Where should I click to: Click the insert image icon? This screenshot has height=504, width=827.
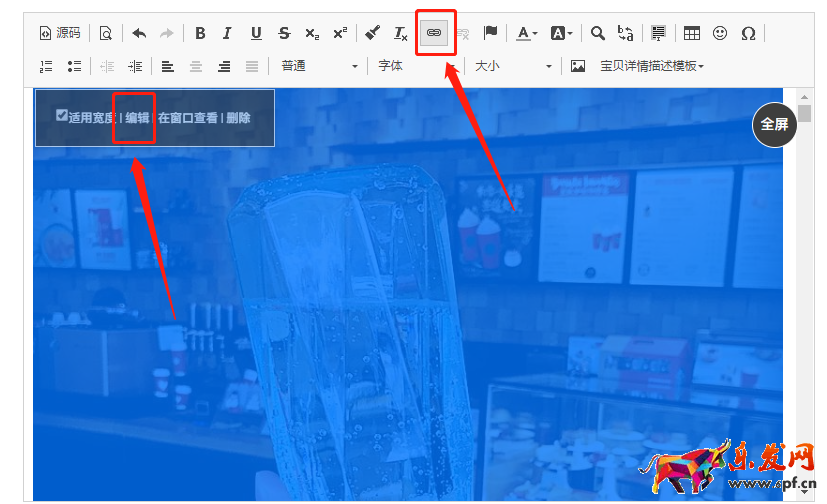578,66
